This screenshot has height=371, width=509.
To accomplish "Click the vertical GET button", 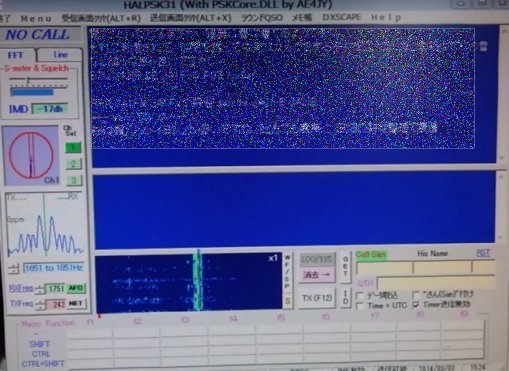I will coord(346,267).
